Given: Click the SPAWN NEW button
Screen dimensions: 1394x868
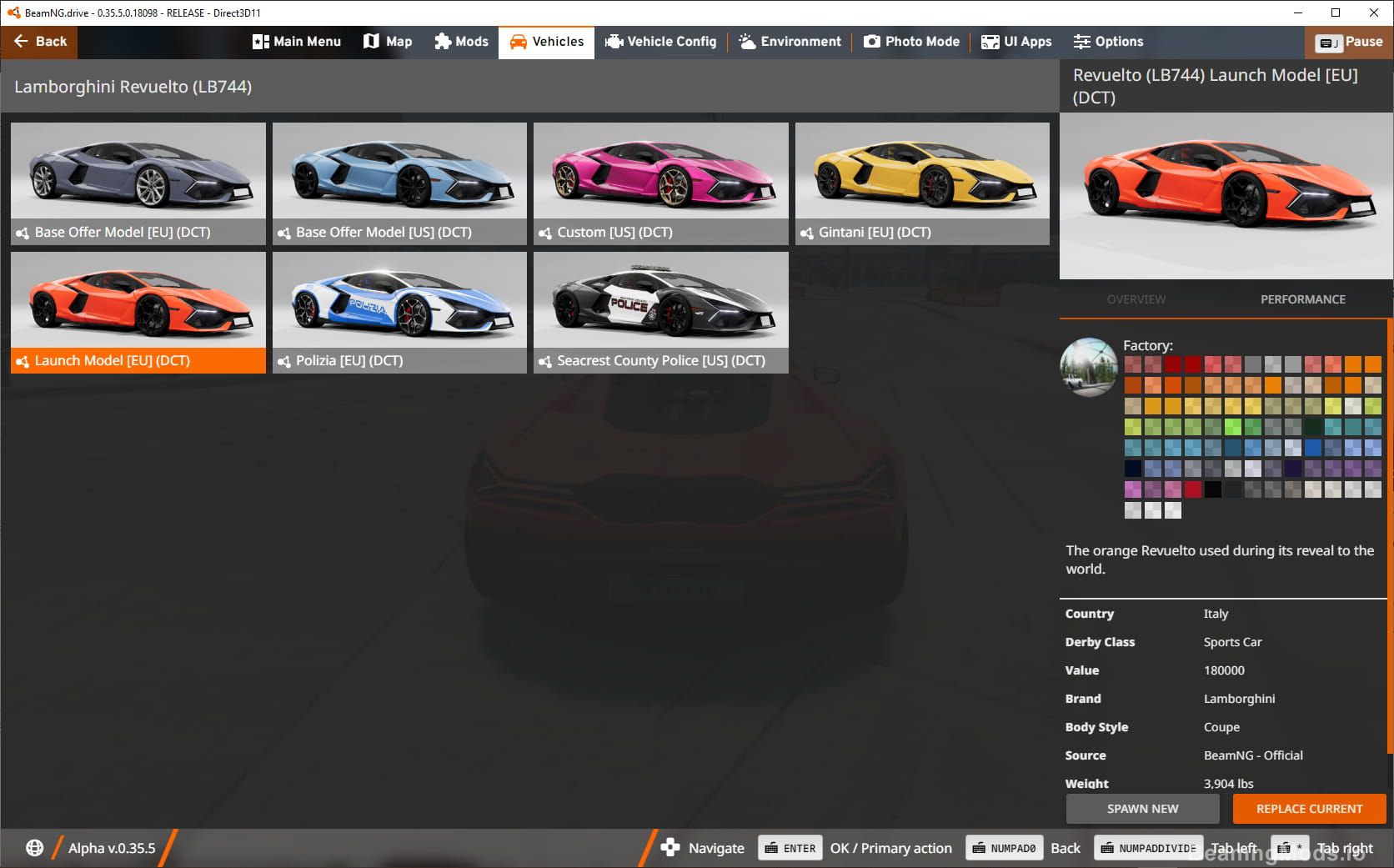Looking at the screenshot, I should [x=1142, y=809].
